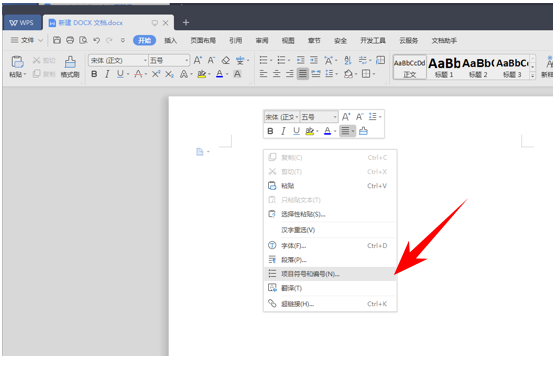Click the Subscript icon in ribbon

tap(169, 74)
